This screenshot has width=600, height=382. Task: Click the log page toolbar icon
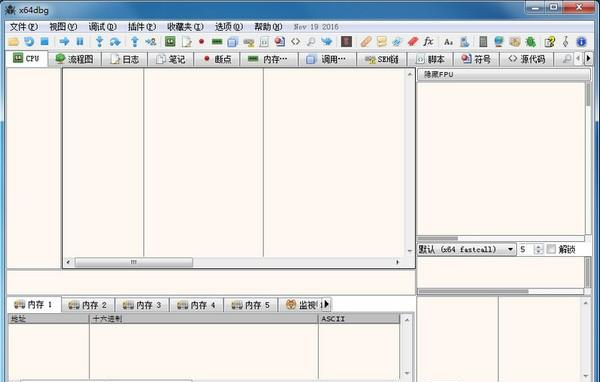tap(186, 42)
